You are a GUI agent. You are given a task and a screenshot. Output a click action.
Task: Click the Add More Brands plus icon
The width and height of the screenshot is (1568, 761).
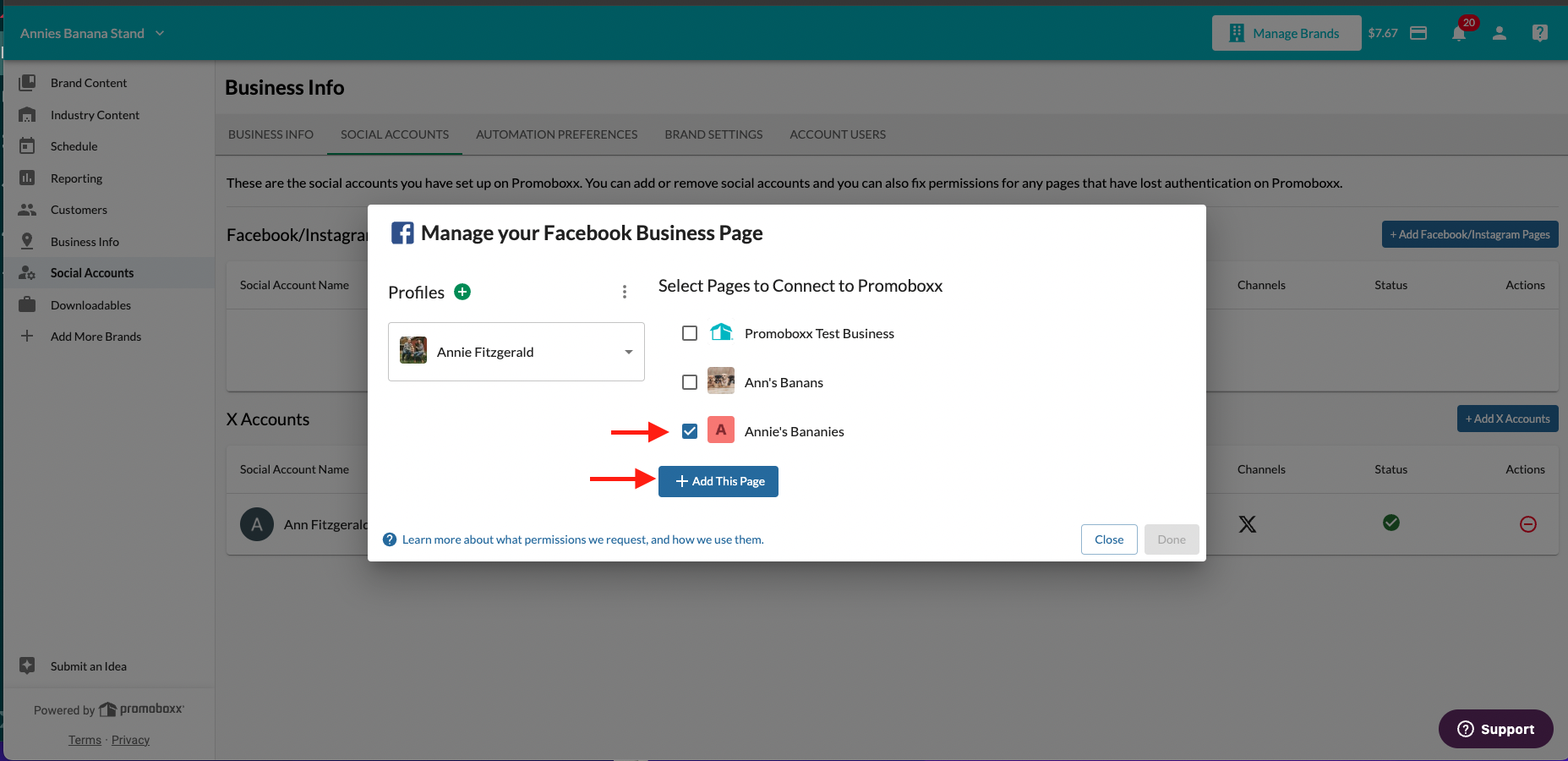click(x=27, y=337)
